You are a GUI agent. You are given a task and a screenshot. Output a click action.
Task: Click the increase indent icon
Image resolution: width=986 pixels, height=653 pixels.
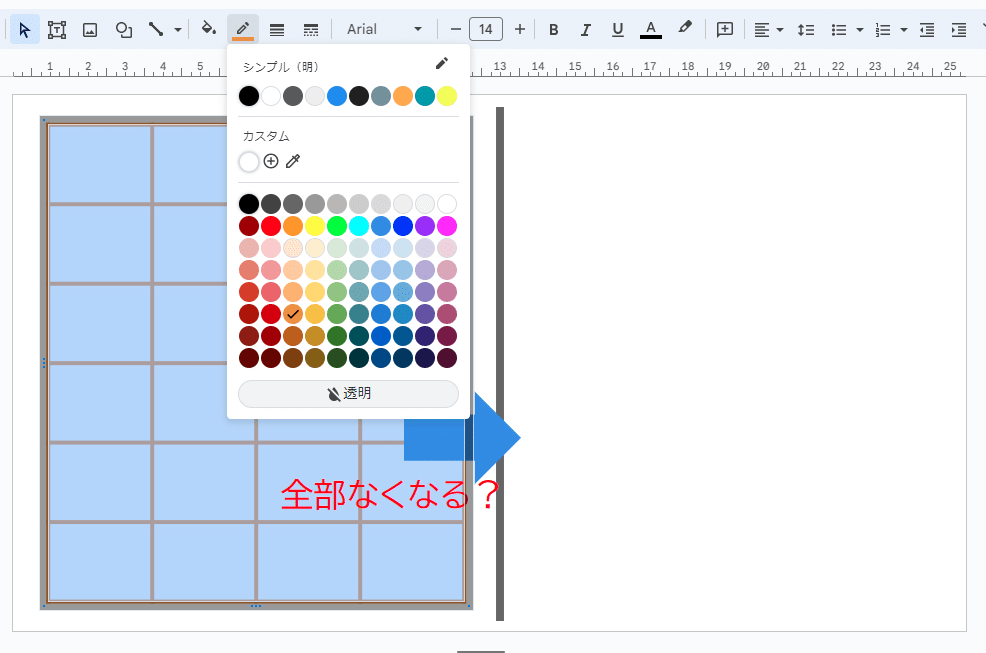pyautogui.click(x=958, y=30)
